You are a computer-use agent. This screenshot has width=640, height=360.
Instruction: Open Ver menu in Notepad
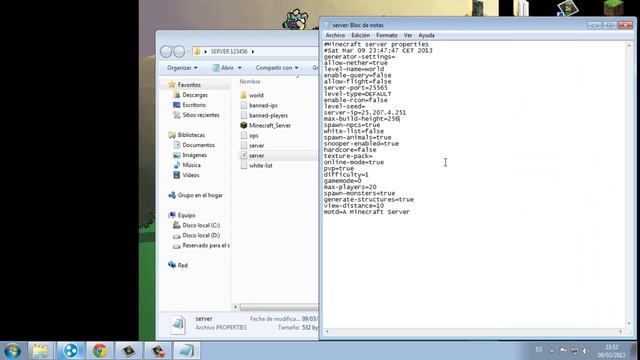point(408,36)
